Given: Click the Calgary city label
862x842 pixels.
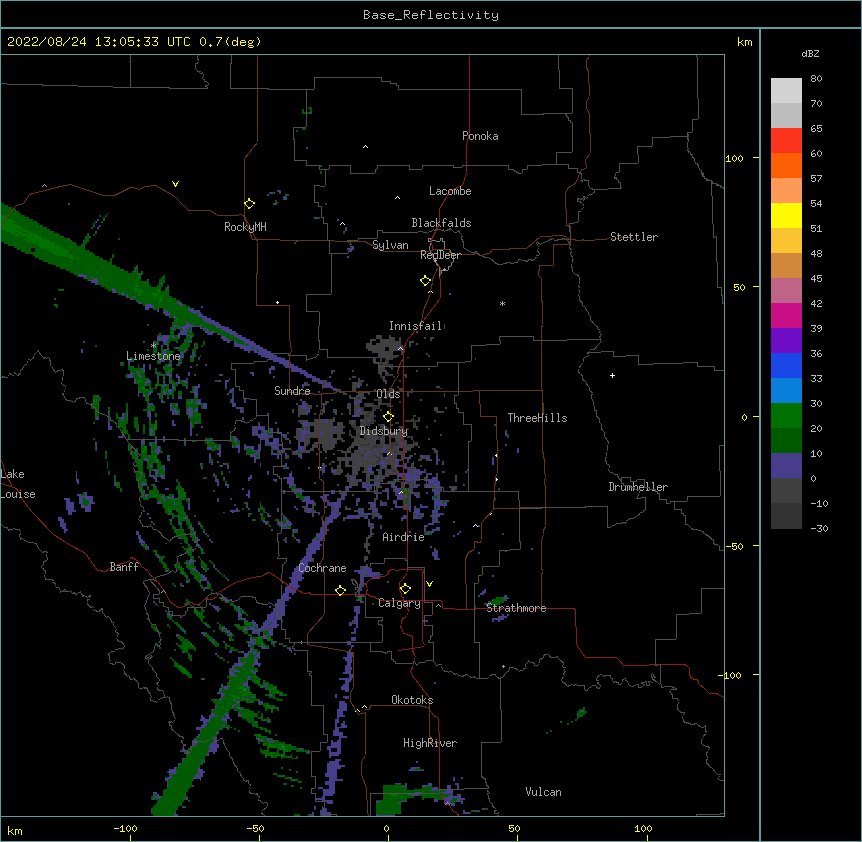Looking at the screenshot, I should click(x=399, y=603).
